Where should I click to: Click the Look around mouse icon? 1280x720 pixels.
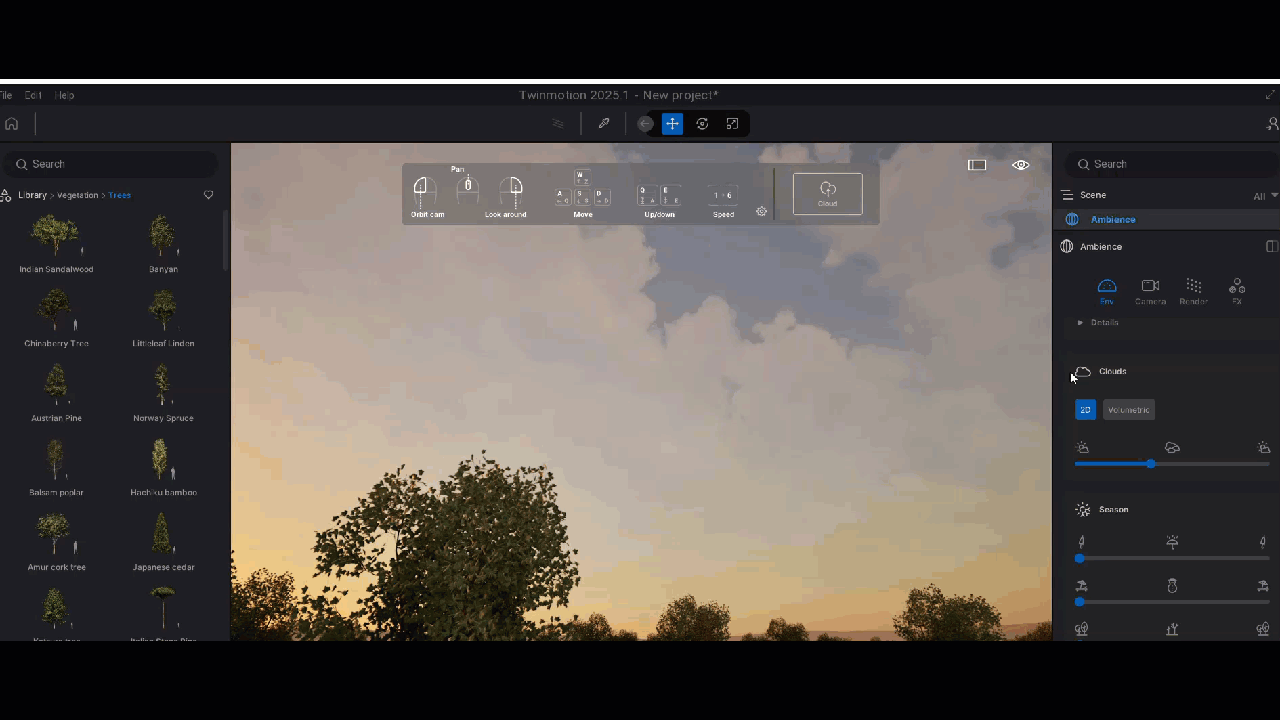click(511, 192)
